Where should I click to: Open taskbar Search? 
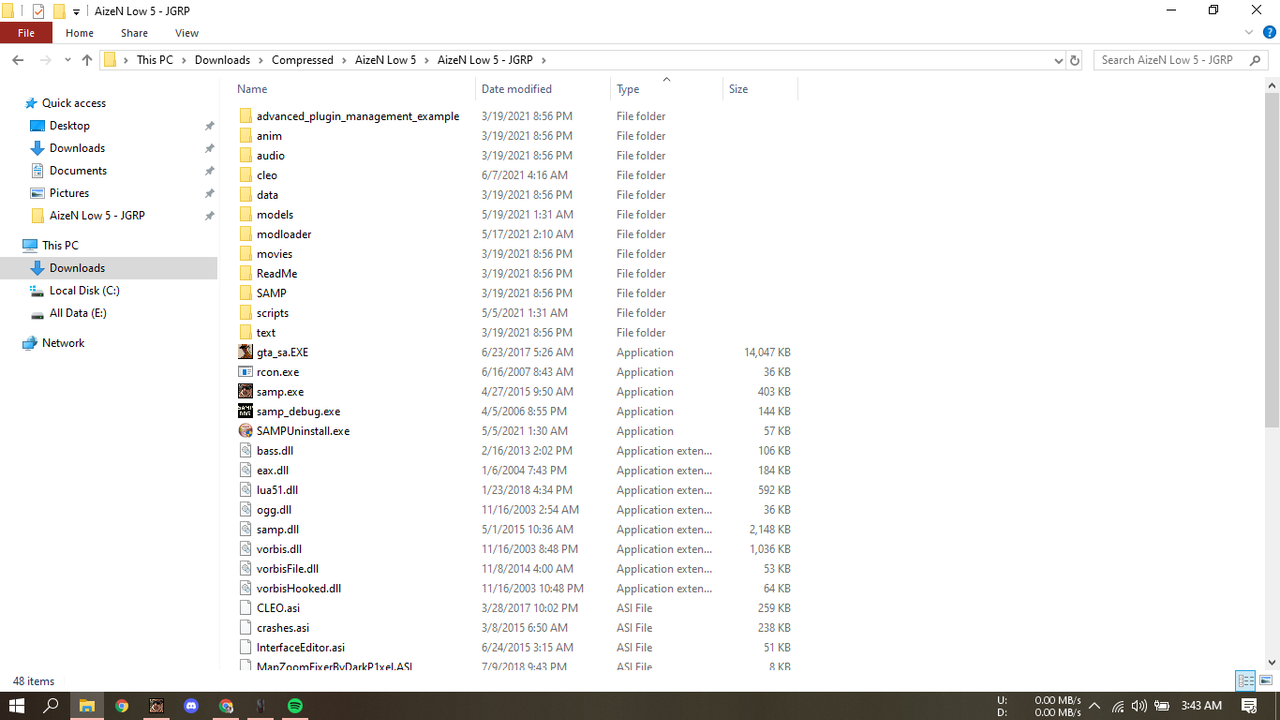point(51,705)
